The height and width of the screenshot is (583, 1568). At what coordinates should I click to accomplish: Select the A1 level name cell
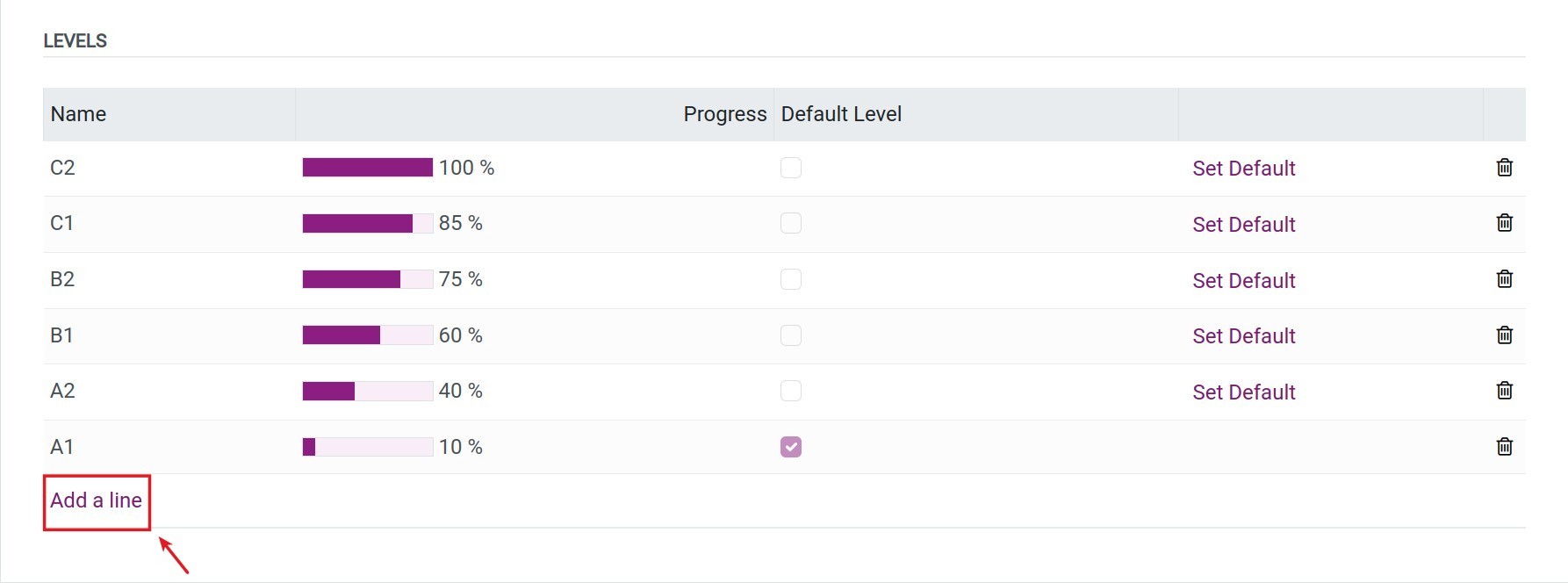click(x=61, y=447)
